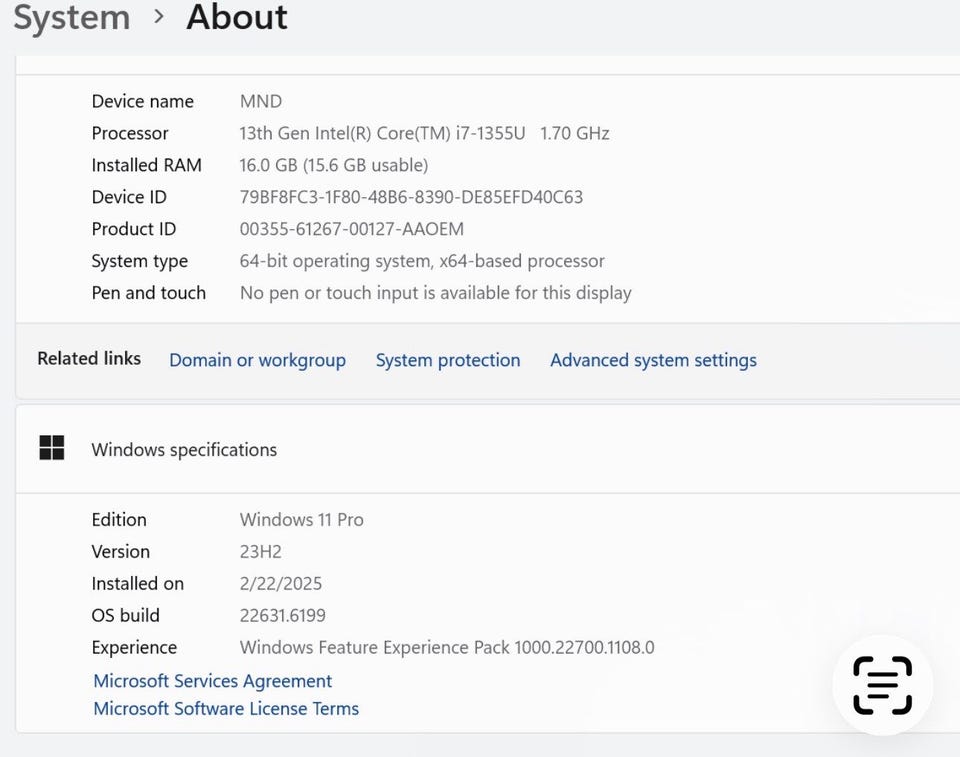Tap the text scan overlay button
This screenshot has width=960, height=757.
(882, 685)
